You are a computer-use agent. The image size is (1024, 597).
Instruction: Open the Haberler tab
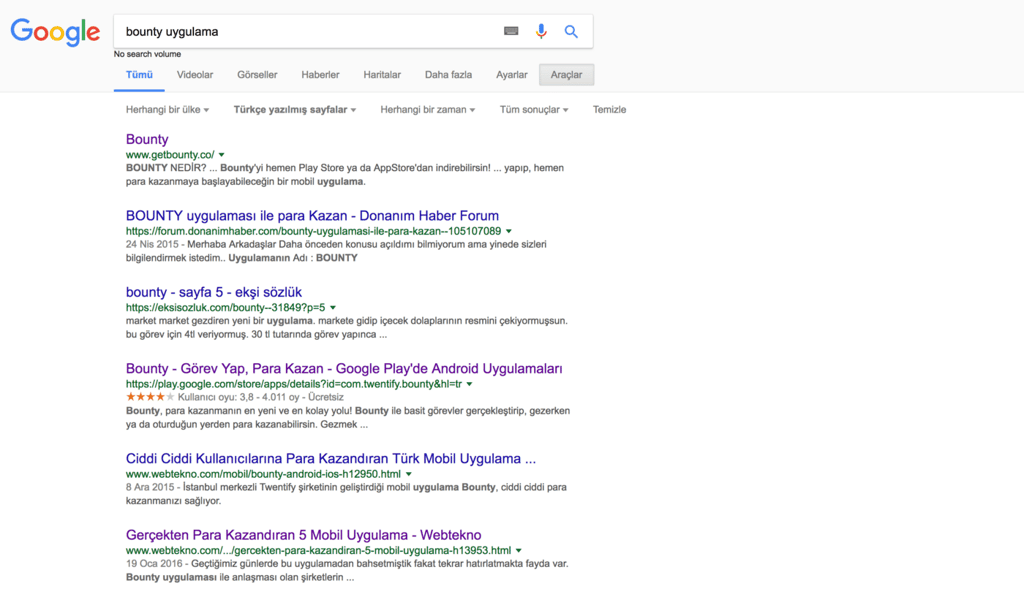(x=320, y=74)
